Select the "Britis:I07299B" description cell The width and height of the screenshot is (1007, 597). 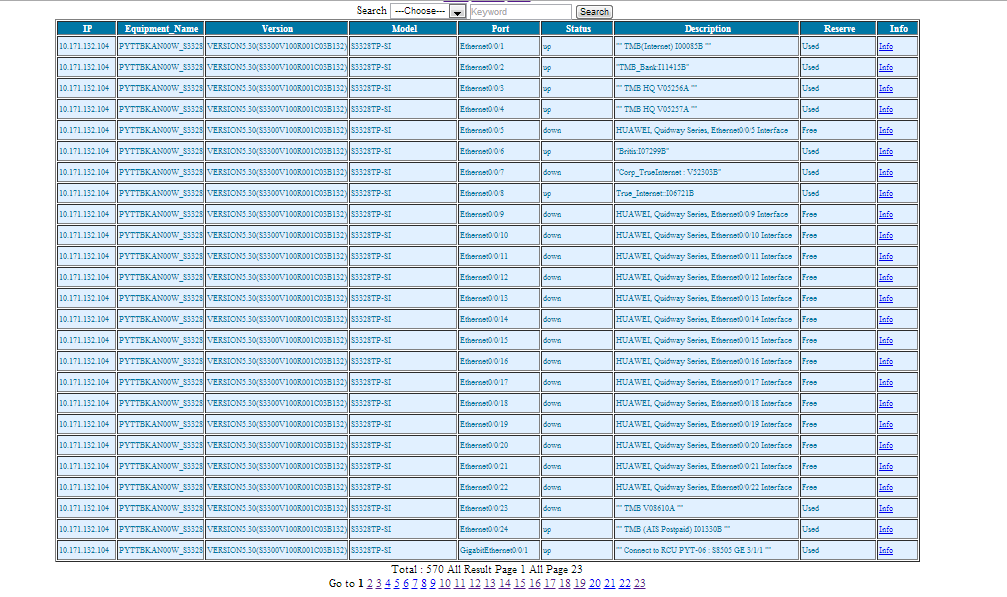706,151
